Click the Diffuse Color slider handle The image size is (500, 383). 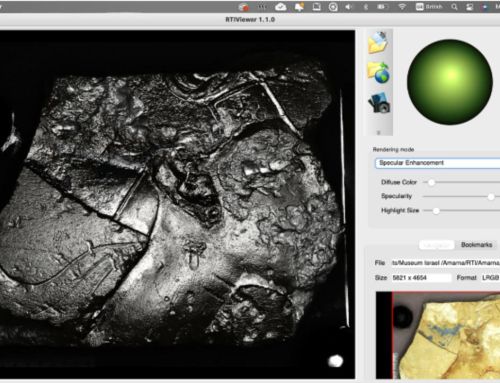(x=431, y=182)
